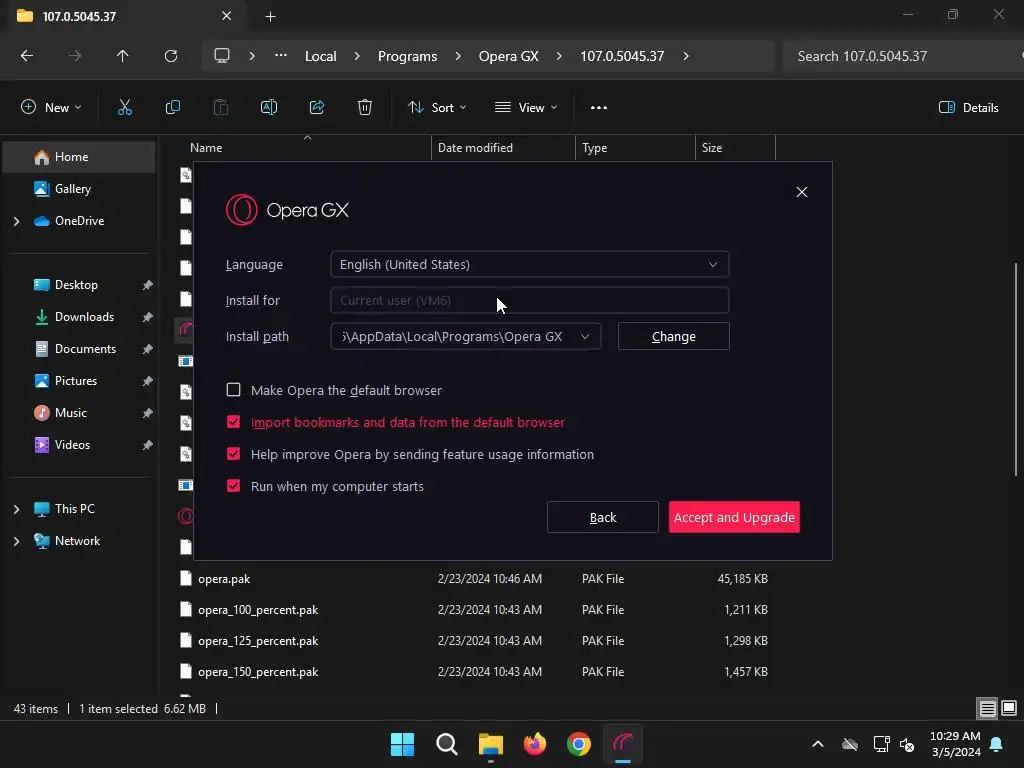Uncheck Import bookmarks and data checkbox
This screenshot has width=1024, height=768.
click(x=233, y=422)
